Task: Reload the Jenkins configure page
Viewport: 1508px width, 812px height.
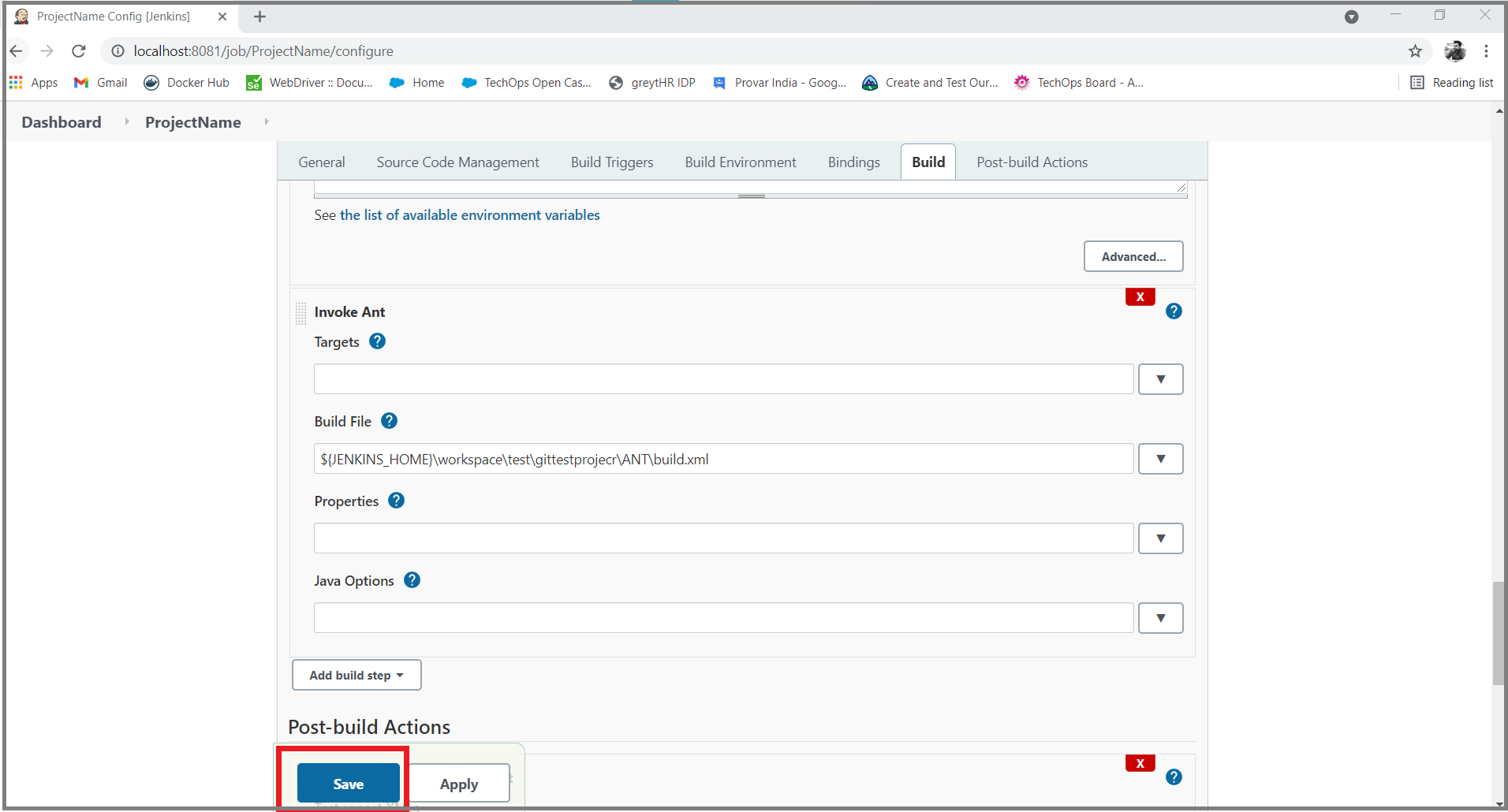Action: (78, 51)
